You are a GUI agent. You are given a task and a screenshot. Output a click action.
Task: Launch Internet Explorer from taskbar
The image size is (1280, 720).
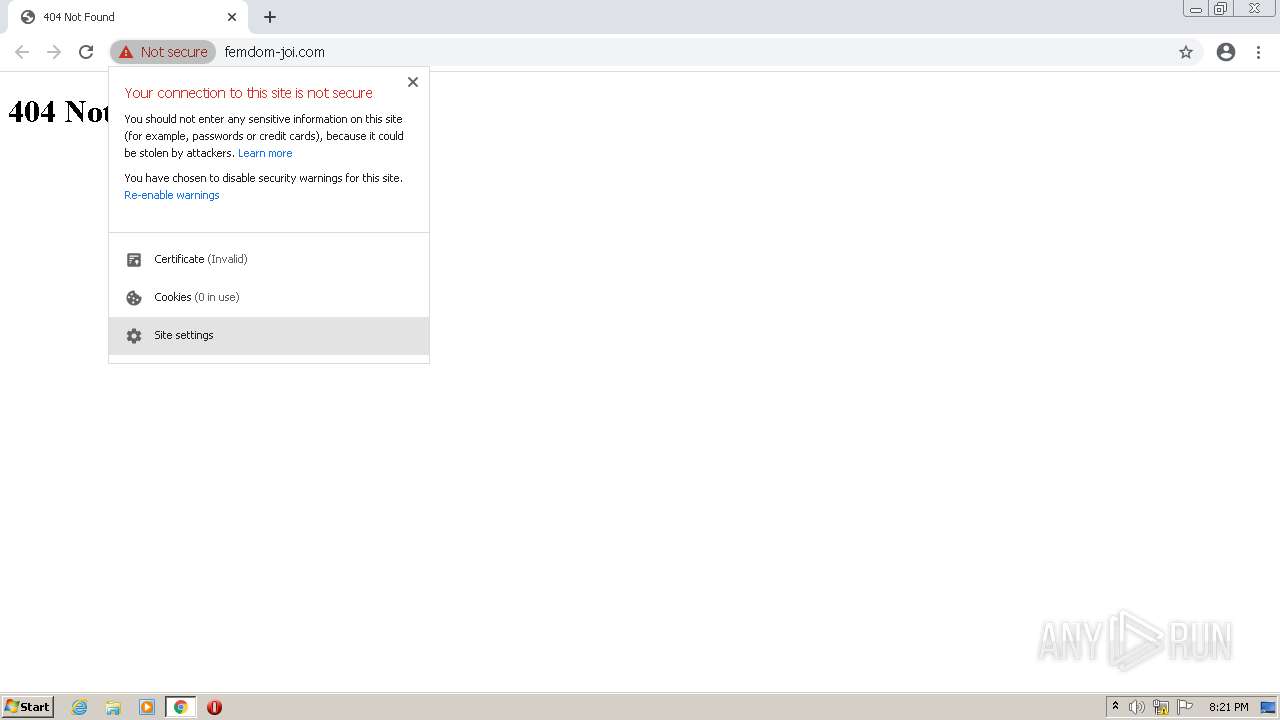[x=80, y=707]
